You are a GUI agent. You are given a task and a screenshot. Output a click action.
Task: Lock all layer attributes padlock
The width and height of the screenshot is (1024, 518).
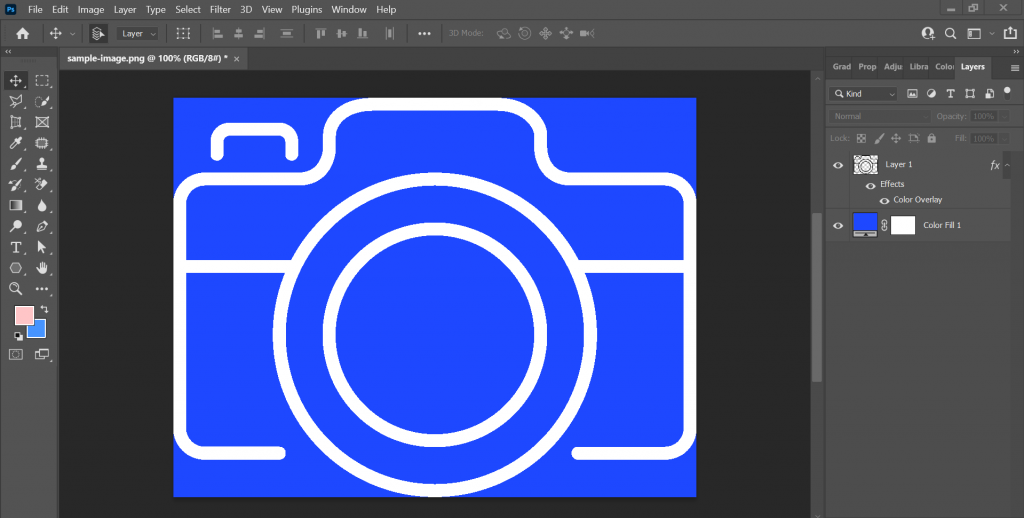pos(931,138)
